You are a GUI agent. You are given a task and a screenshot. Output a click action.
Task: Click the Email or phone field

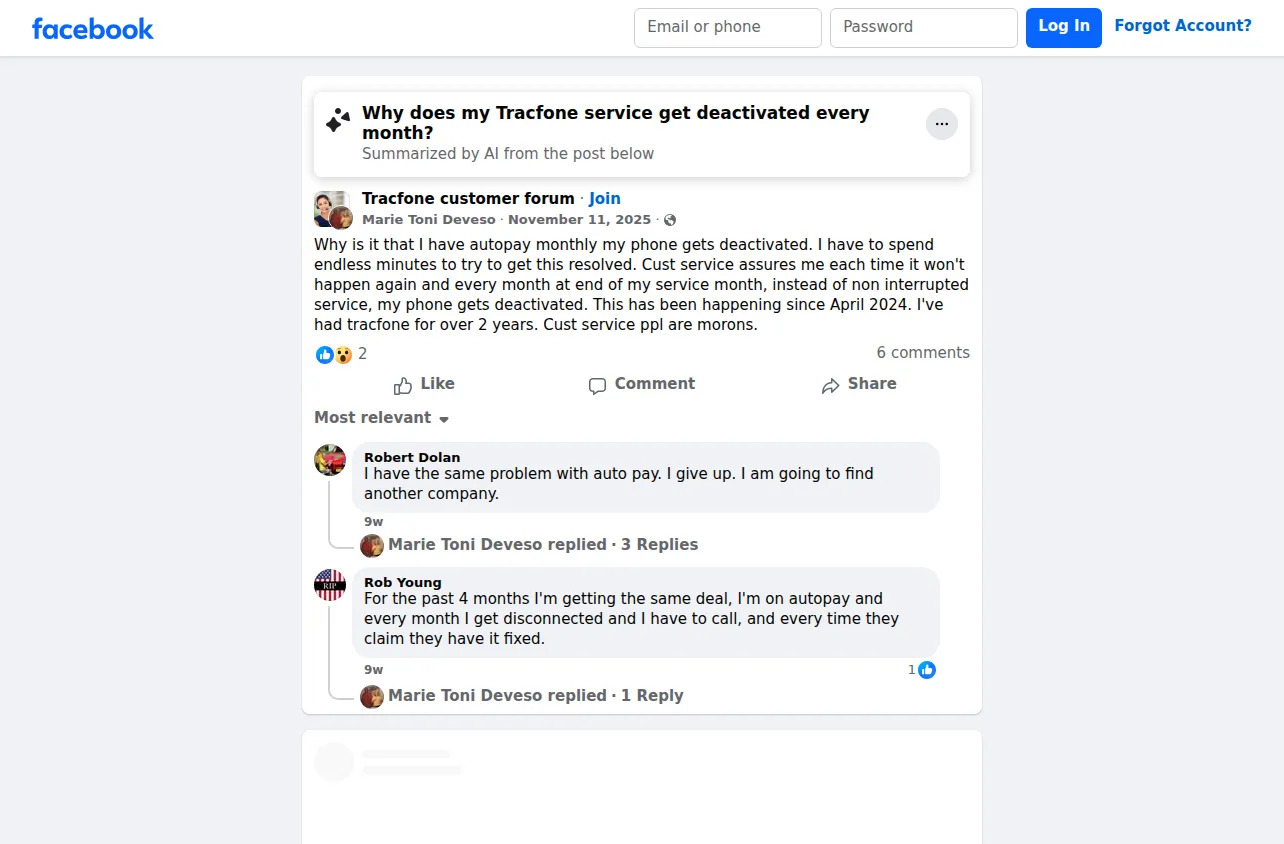click(728, 28)
